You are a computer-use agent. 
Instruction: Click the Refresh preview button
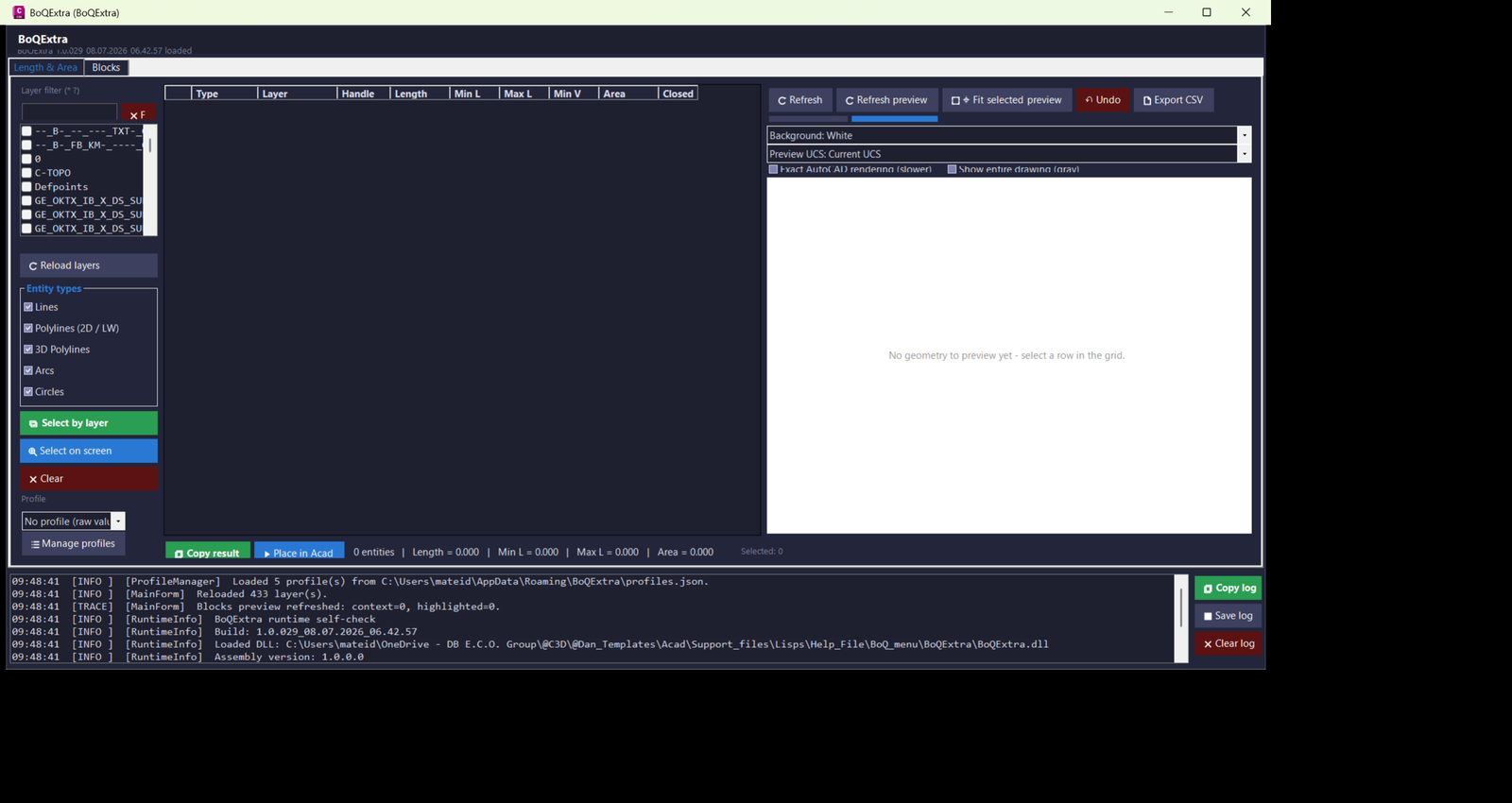[x=886, y=100]
